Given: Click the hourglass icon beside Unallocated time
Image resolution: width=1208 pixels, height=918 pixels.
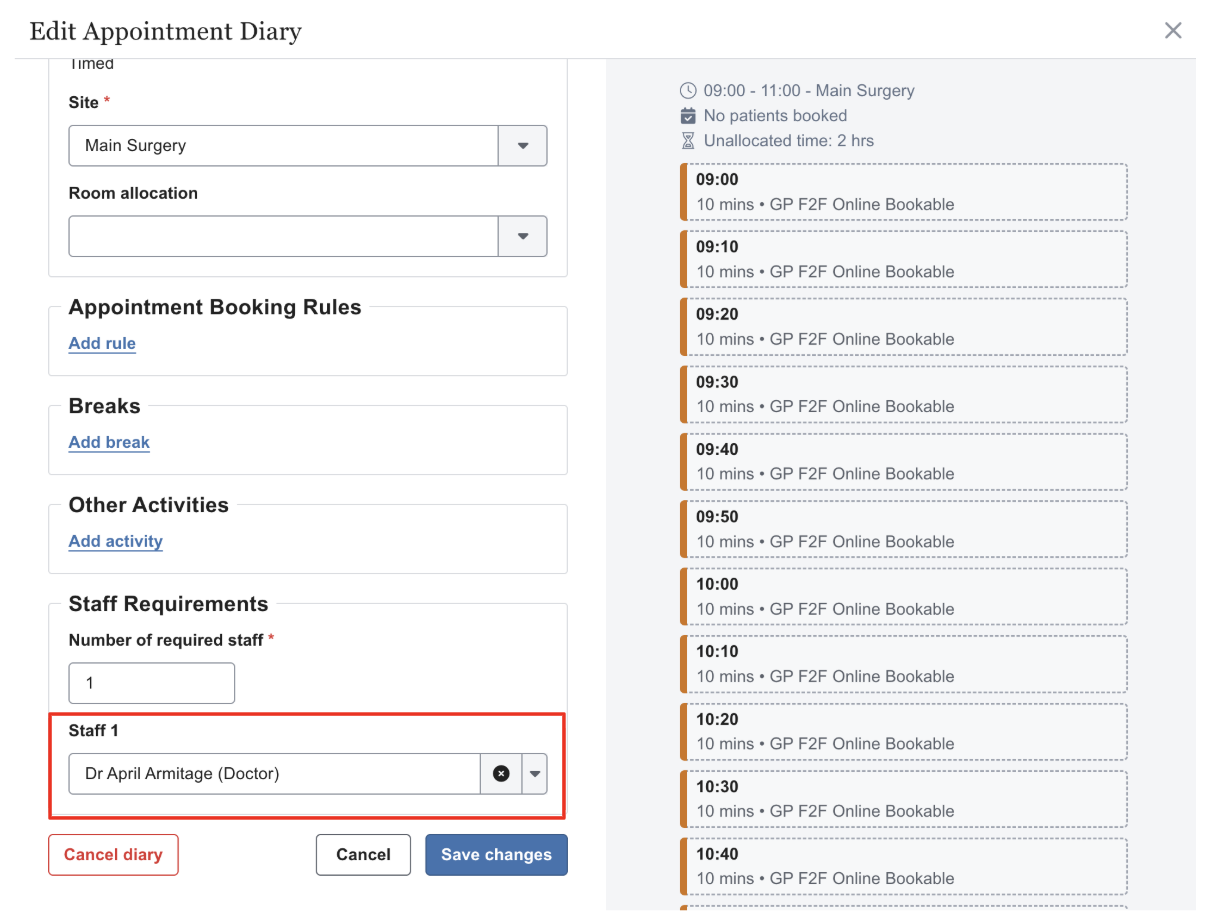Looking at the screenshot, I should coord(687,141).
